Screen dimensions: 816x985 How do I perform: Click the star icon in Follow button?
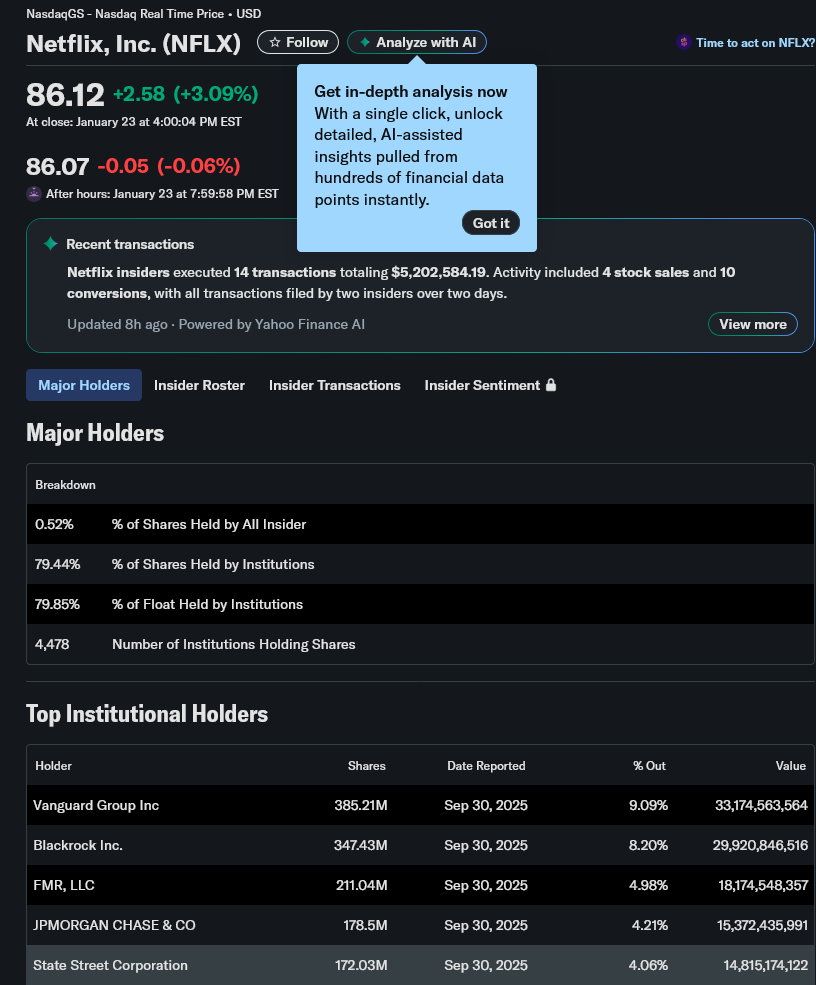(275, 42)
